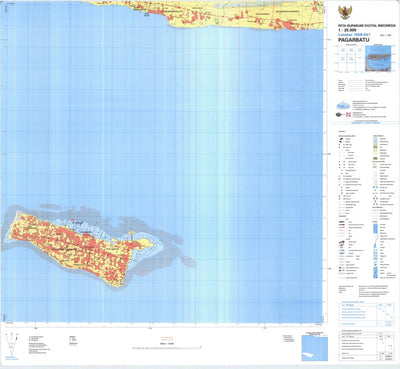Click the blue-bordered table in bottom right

pos(366,314)
